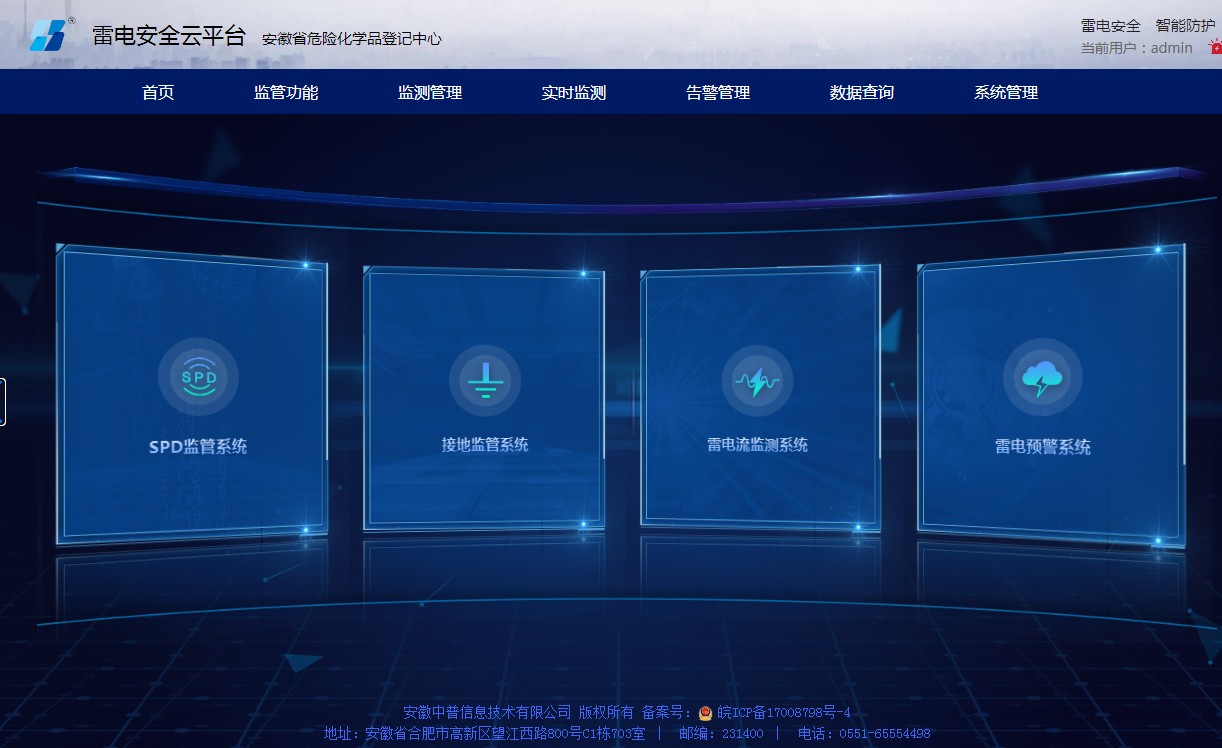
Task: Switch to 首页 navigation tab
Action: click(x=157, y=92)
